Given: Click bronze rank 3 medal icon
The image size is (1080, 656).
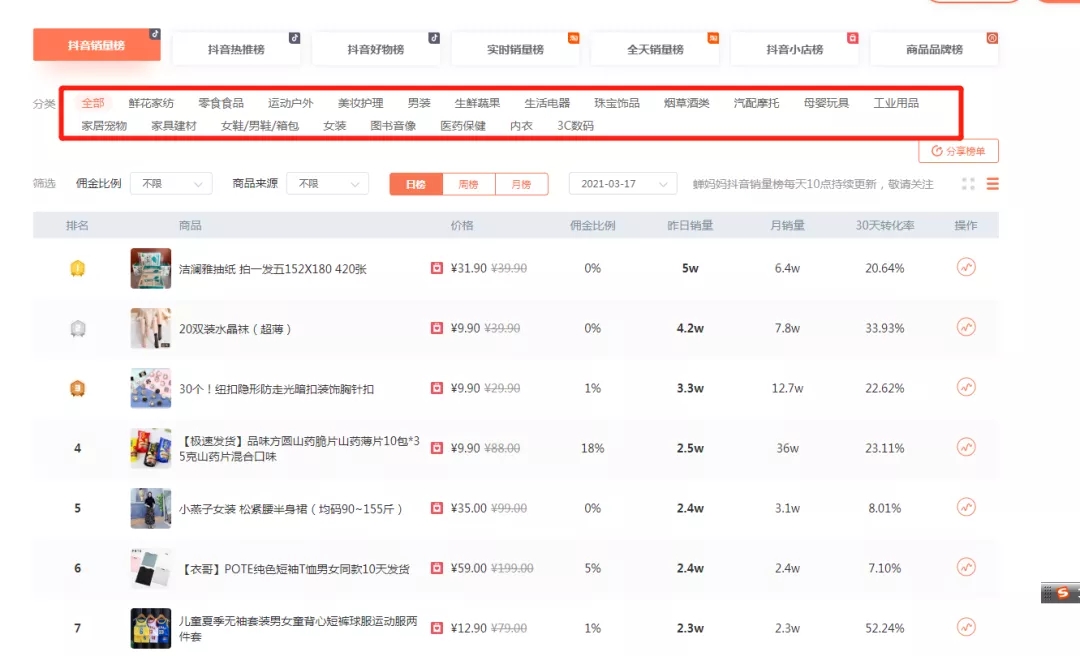Looking at the screenshot, I should 78,388.
